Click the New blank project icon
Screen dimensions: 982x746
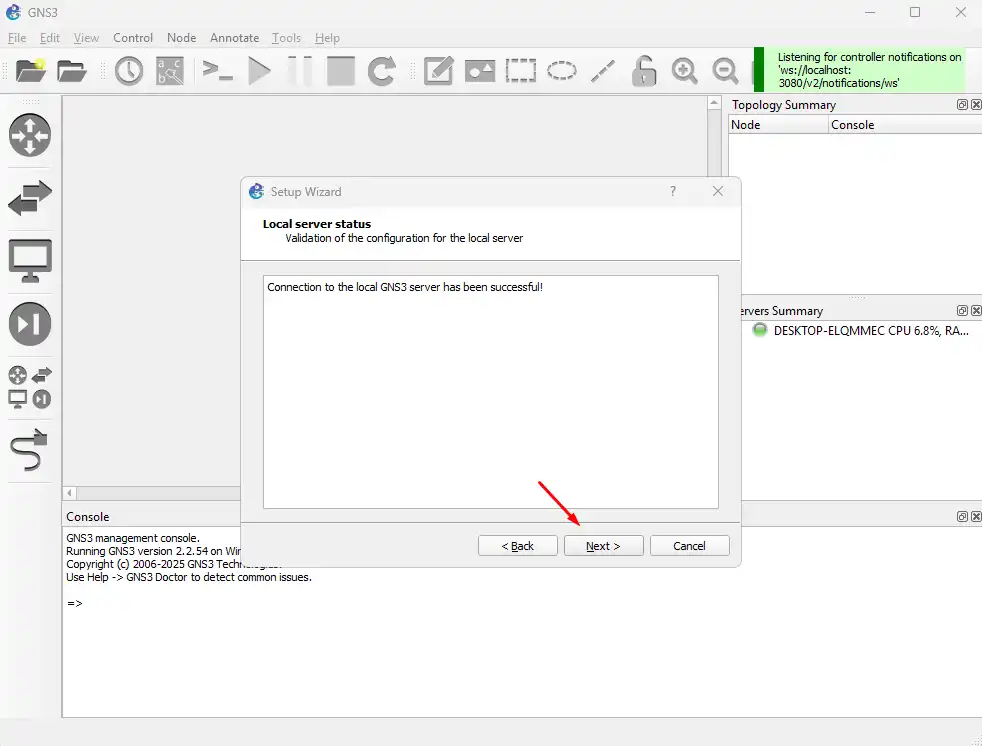point(31,71)
